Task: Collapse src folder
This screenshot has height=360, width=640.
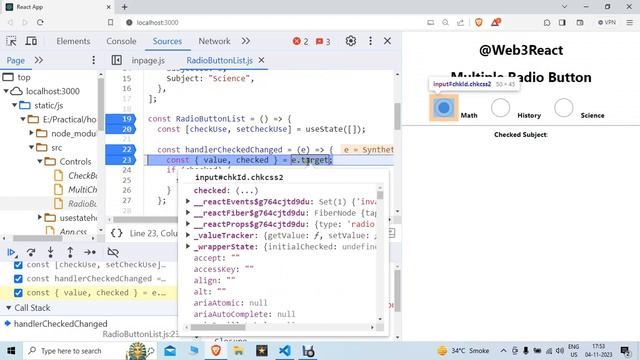Action: click(x=31, y=147)
